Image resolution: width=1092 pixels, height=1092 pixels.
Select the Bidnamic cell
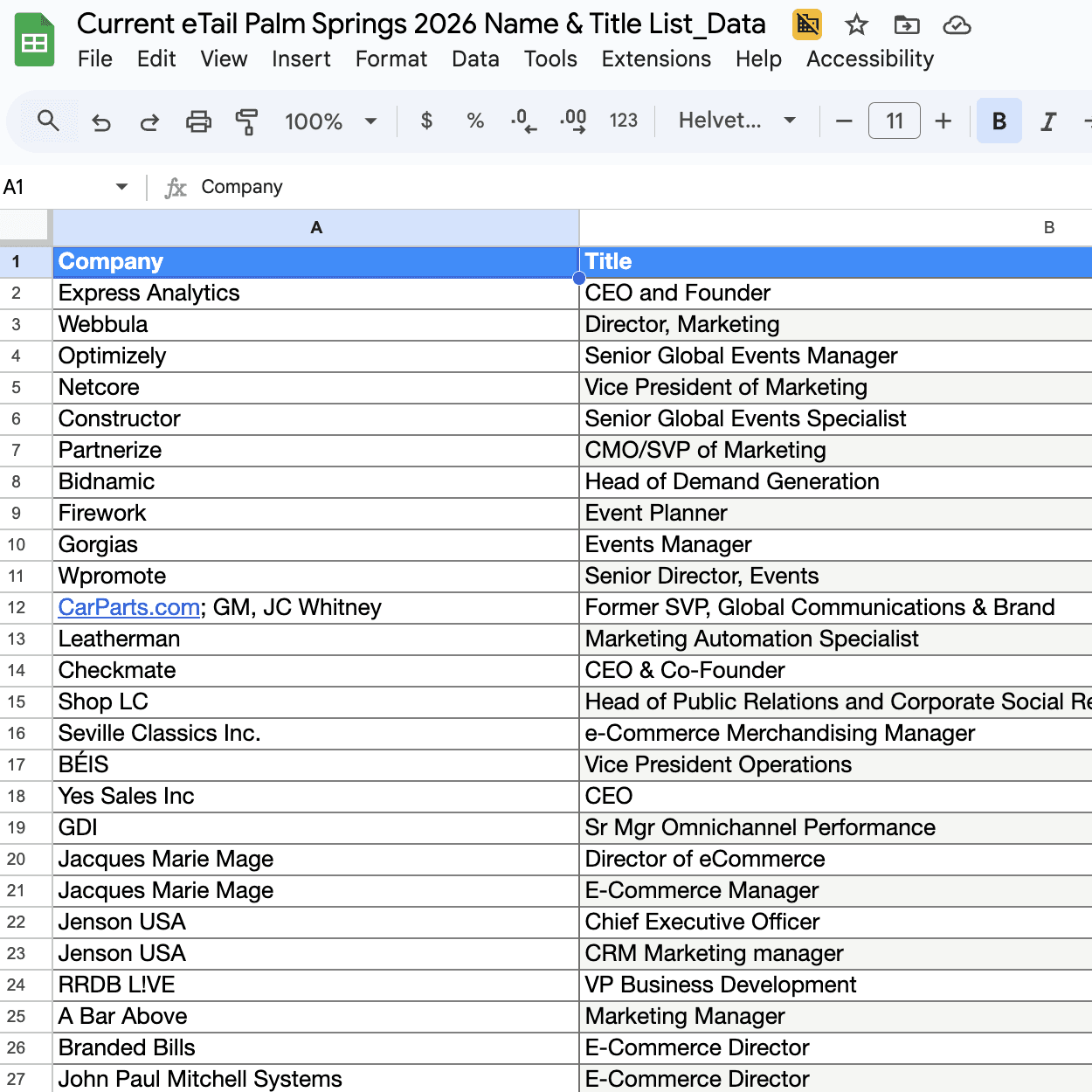click(316, 482)
